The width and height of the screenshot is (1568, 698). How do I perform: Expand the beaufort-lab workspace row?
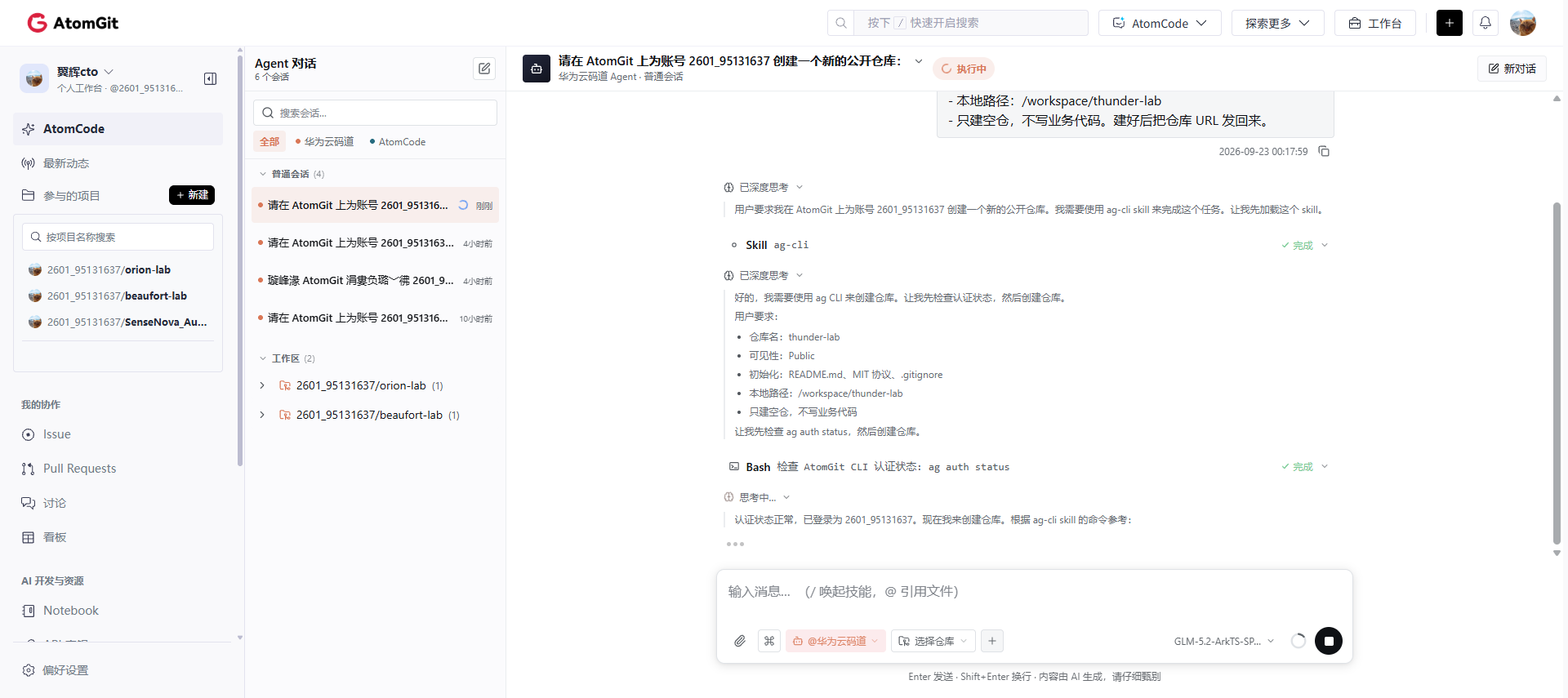coord(262,415)
